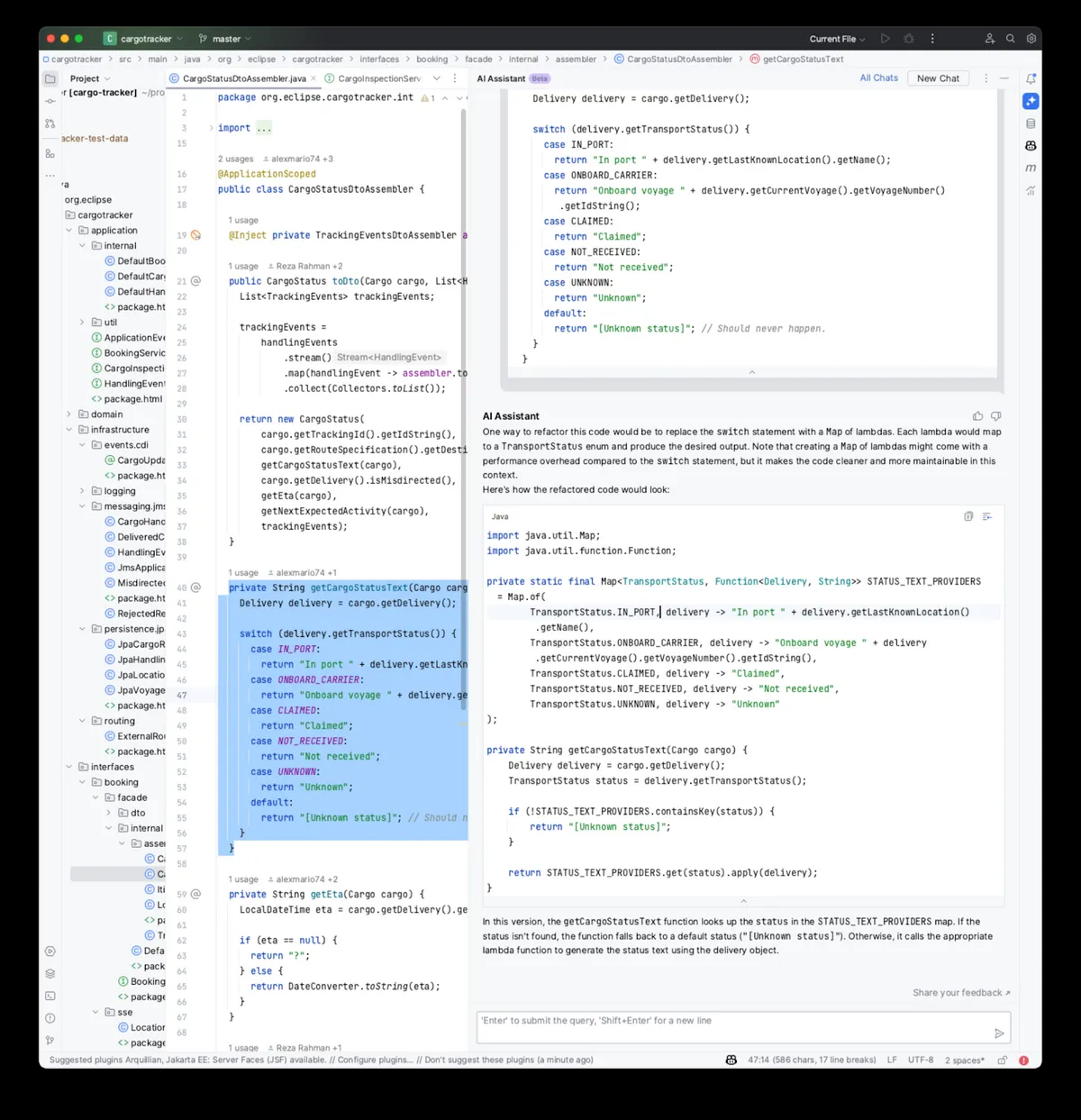The width and height of the screenshot is (1081, 1120).
Task: Run the Current File configuration
Action: click(x=886, y=39)
